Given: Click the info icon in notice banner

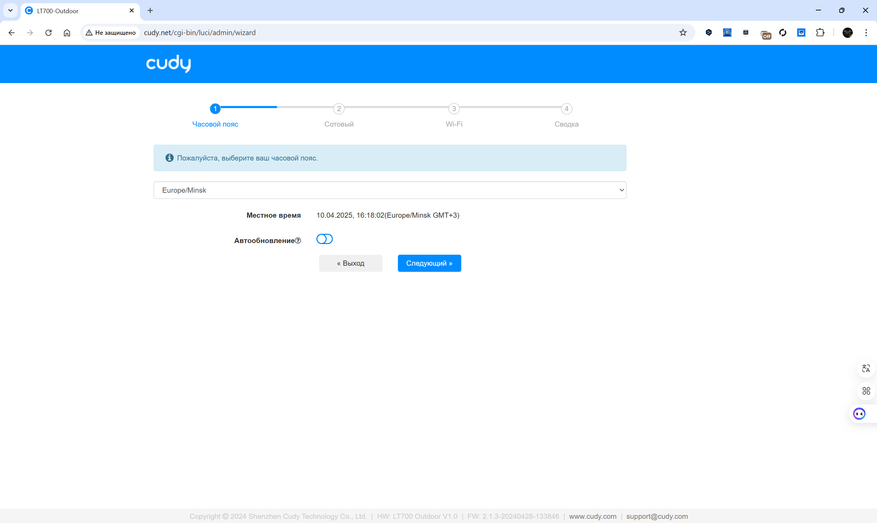Looking at the screenshot, I should [x=169, y=158].
